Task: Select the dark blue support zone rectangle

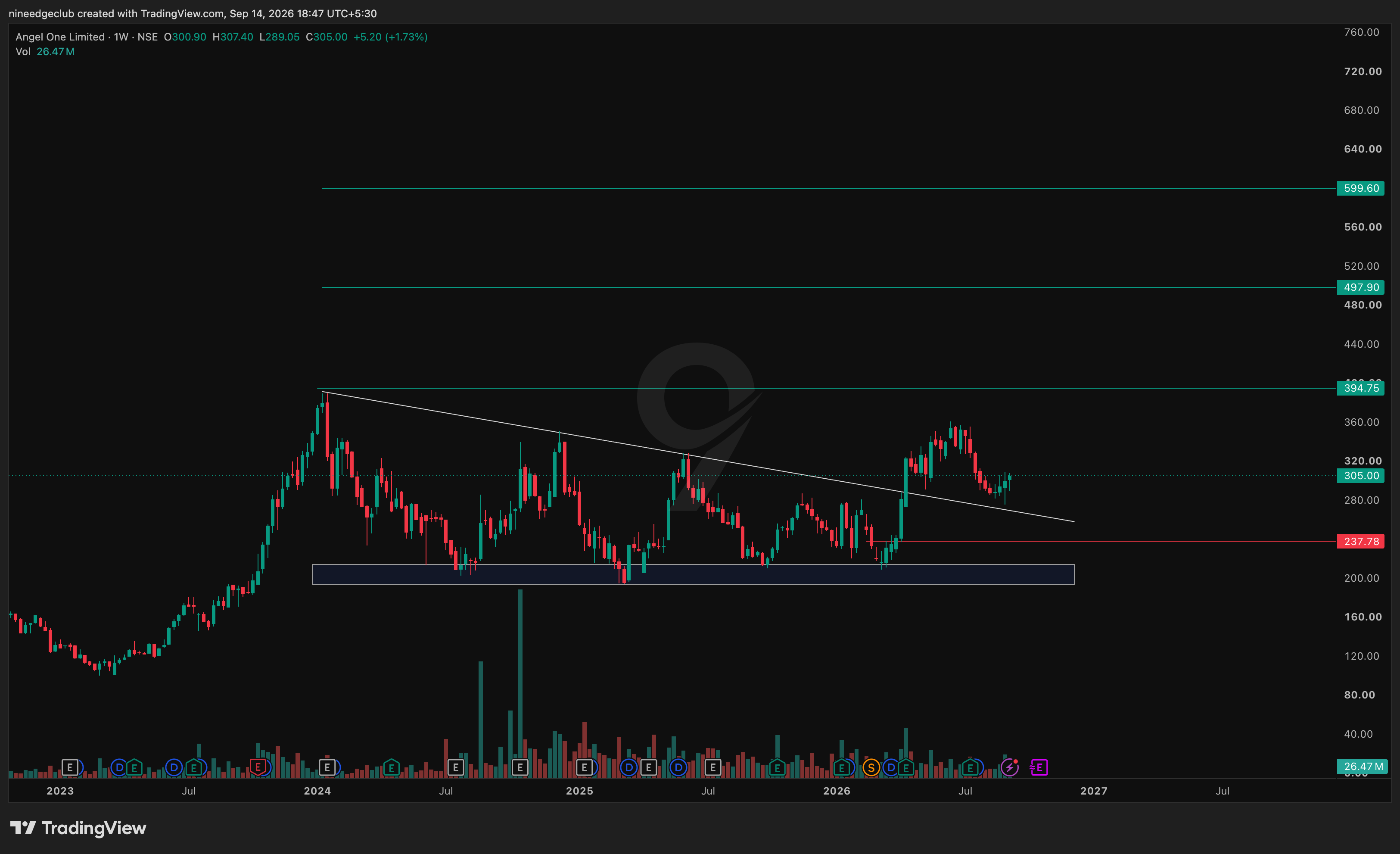Action: click(x=693, y=574)
